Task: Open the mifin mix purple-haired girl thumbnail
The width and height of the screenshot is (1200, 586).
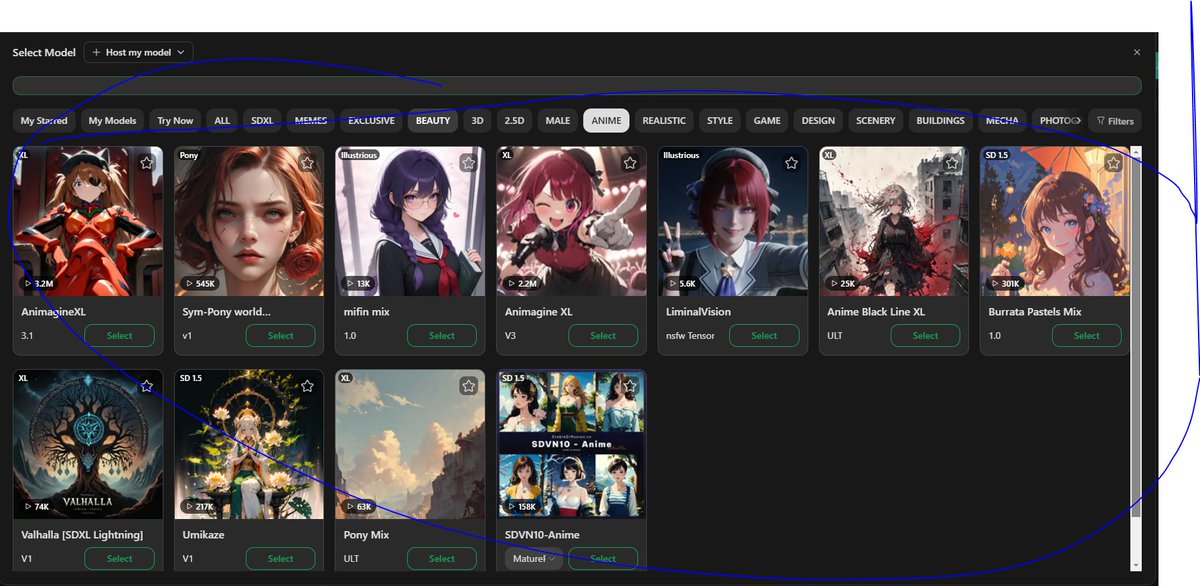Action: (x=410, y=221)
